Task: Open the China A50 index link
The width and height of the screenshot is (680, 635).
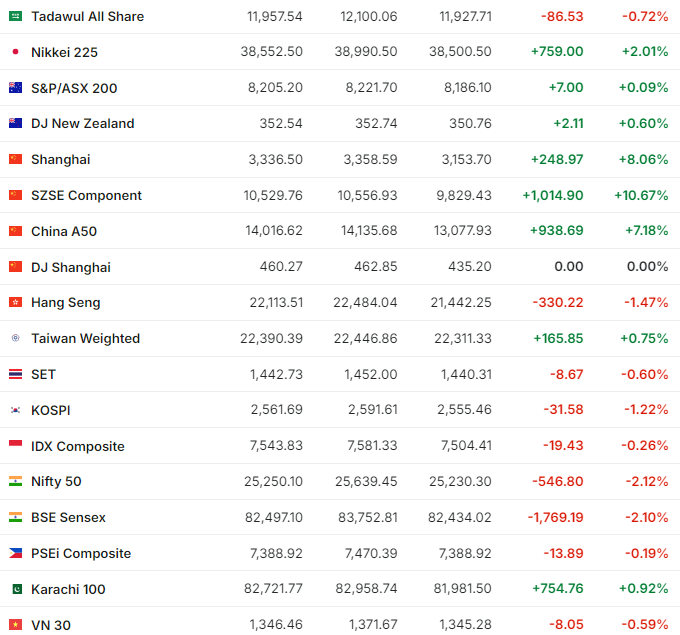Action: (64, 231)
